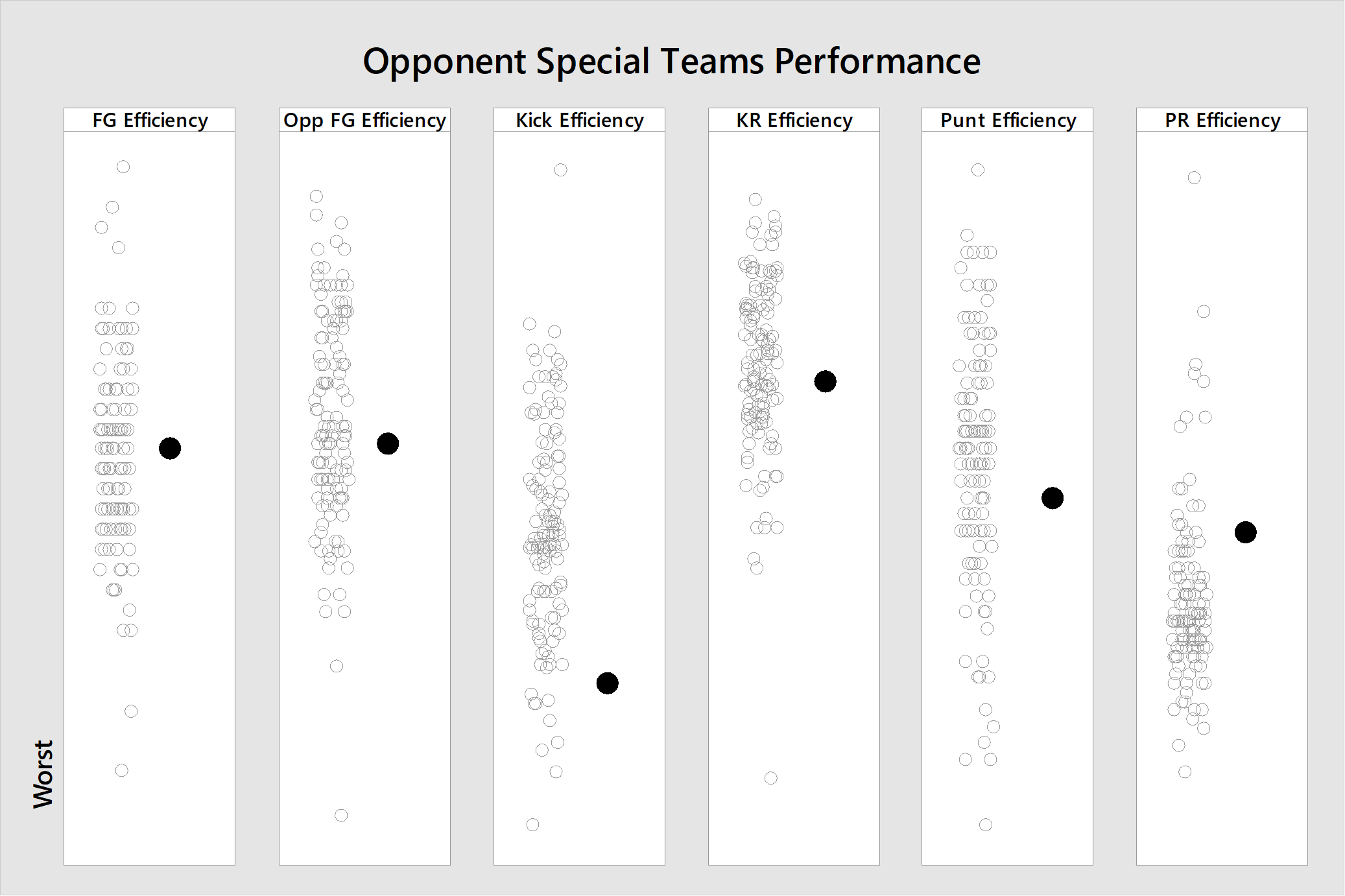This screenshot has width=1345, height=896.
Task: Click the filled black dot in Punt Efficiency panel
Action: tap(1053, 498)
